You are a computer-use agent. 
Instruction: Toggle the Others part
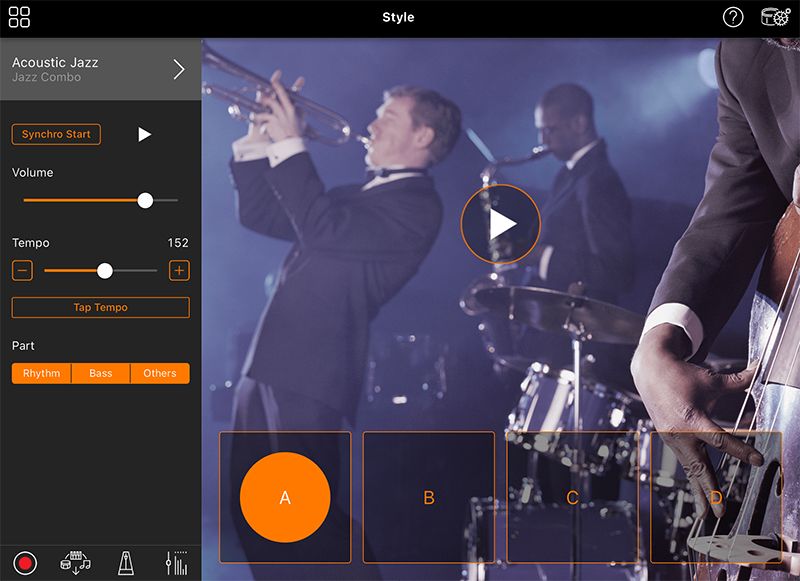(x=160, y=373)
